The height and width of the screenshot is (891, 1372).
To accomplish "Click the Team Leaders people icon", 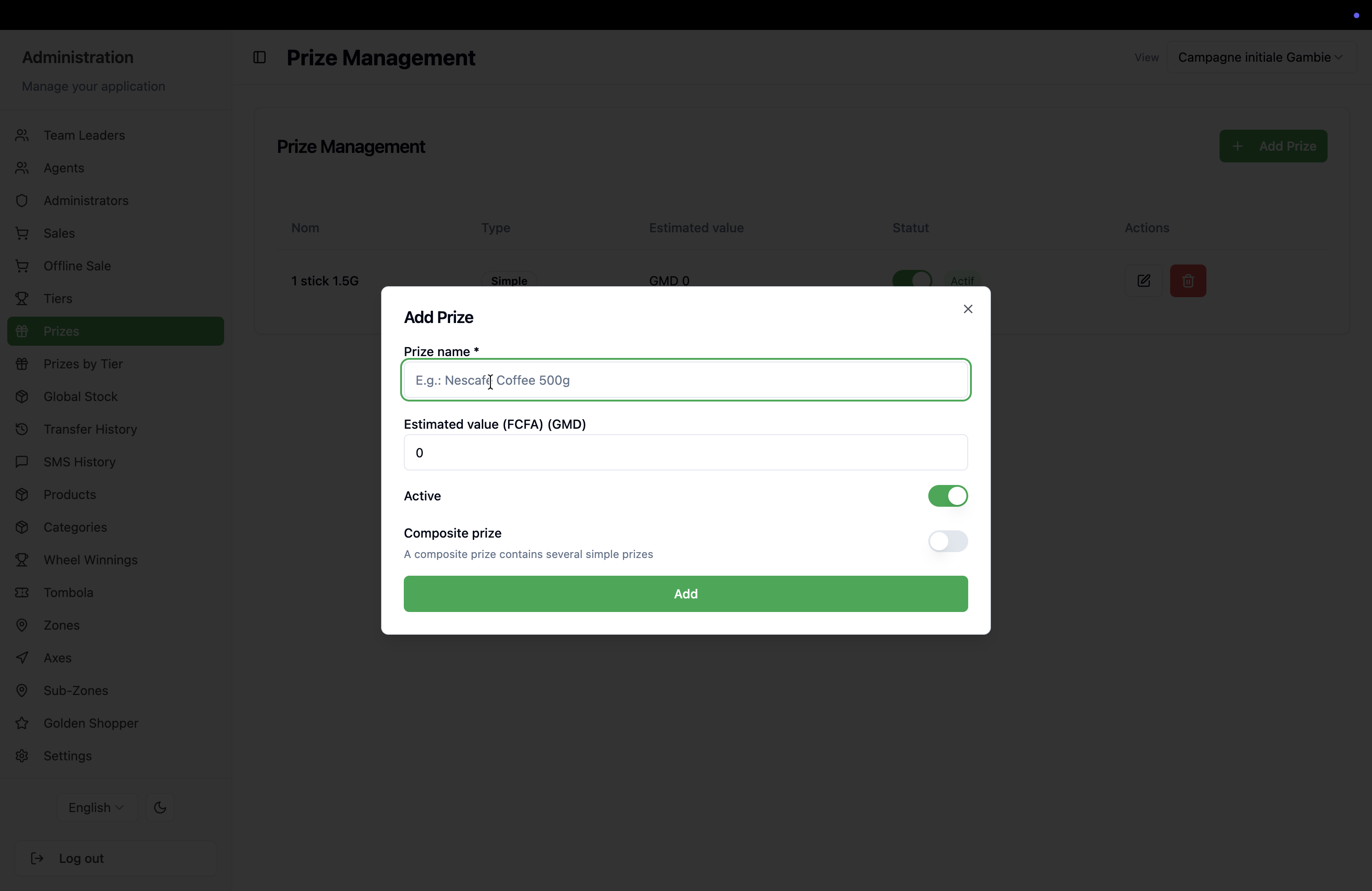I will point(22,136).
